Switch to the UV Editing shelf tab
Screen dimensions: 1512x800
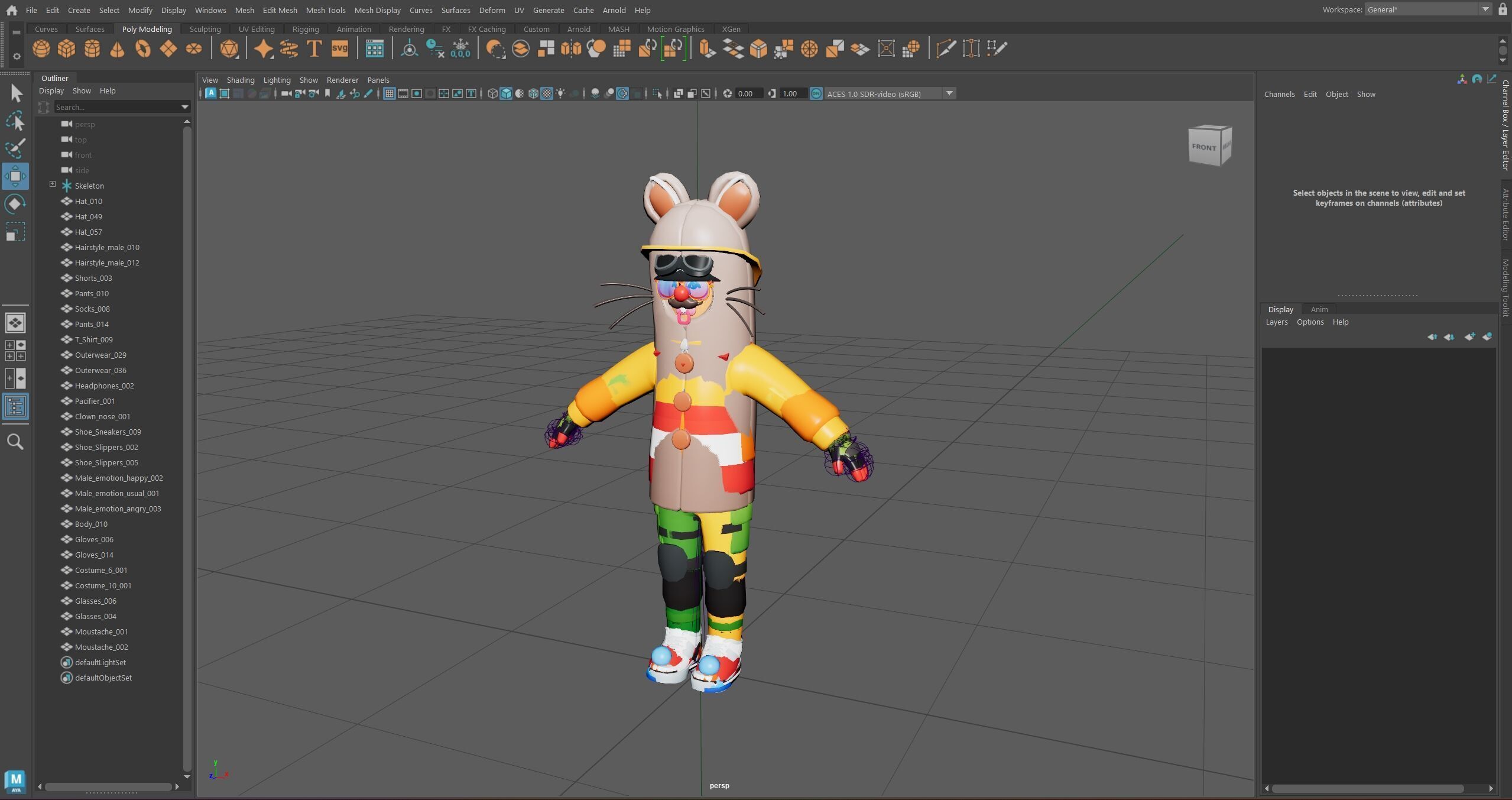click(x=257, y=29)
